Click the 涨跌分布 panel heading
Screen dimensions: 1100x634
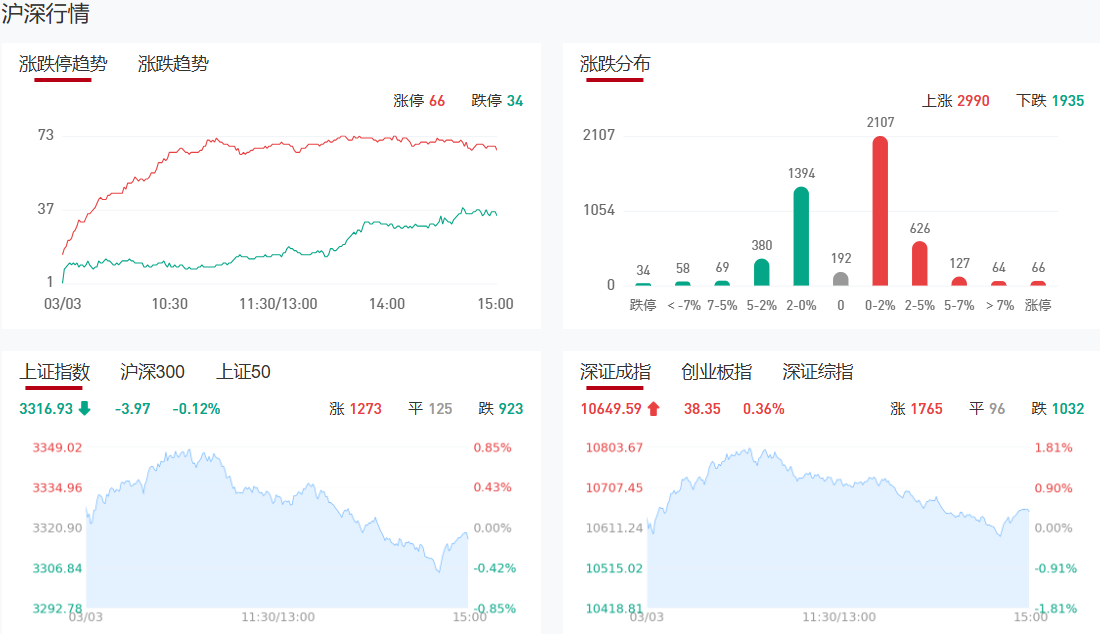point(615,64)
